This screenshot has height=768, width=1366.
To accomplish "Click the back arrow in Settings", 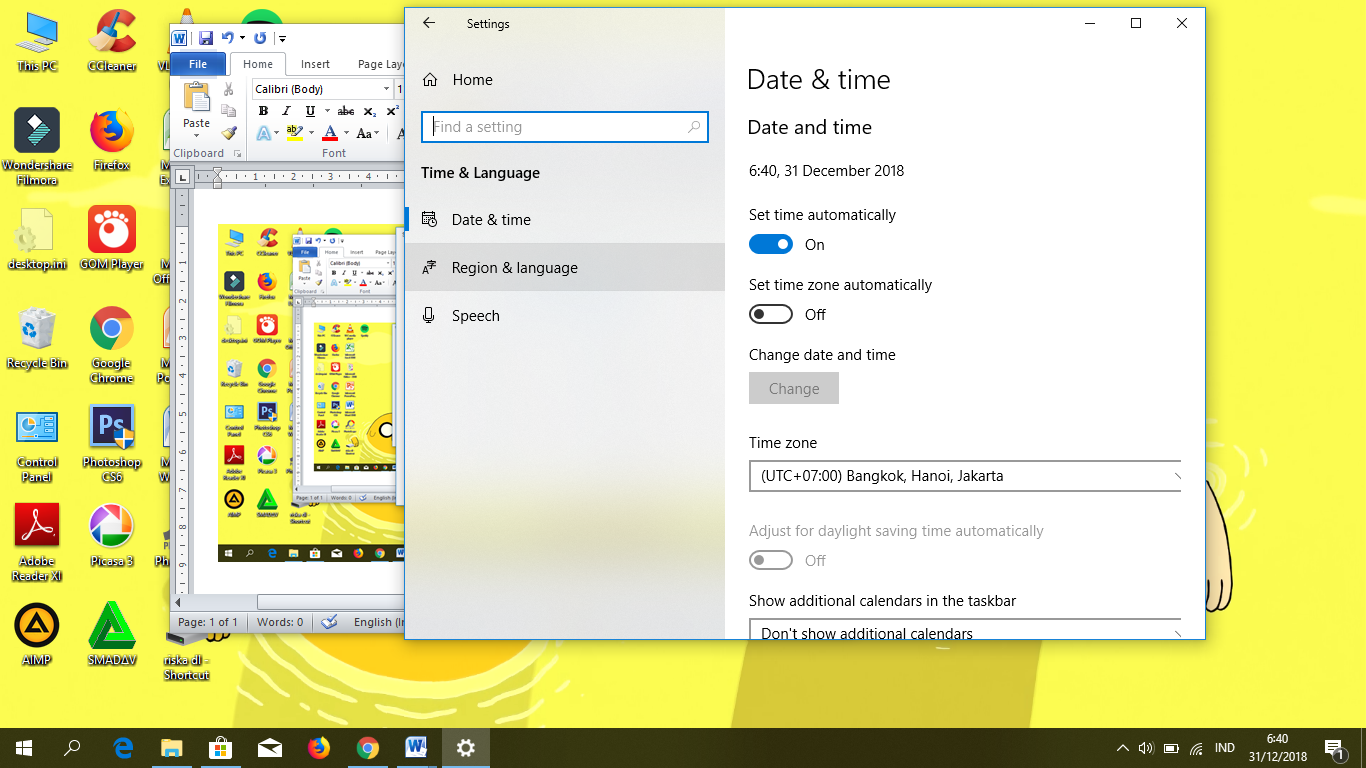I will pos(430,23).
